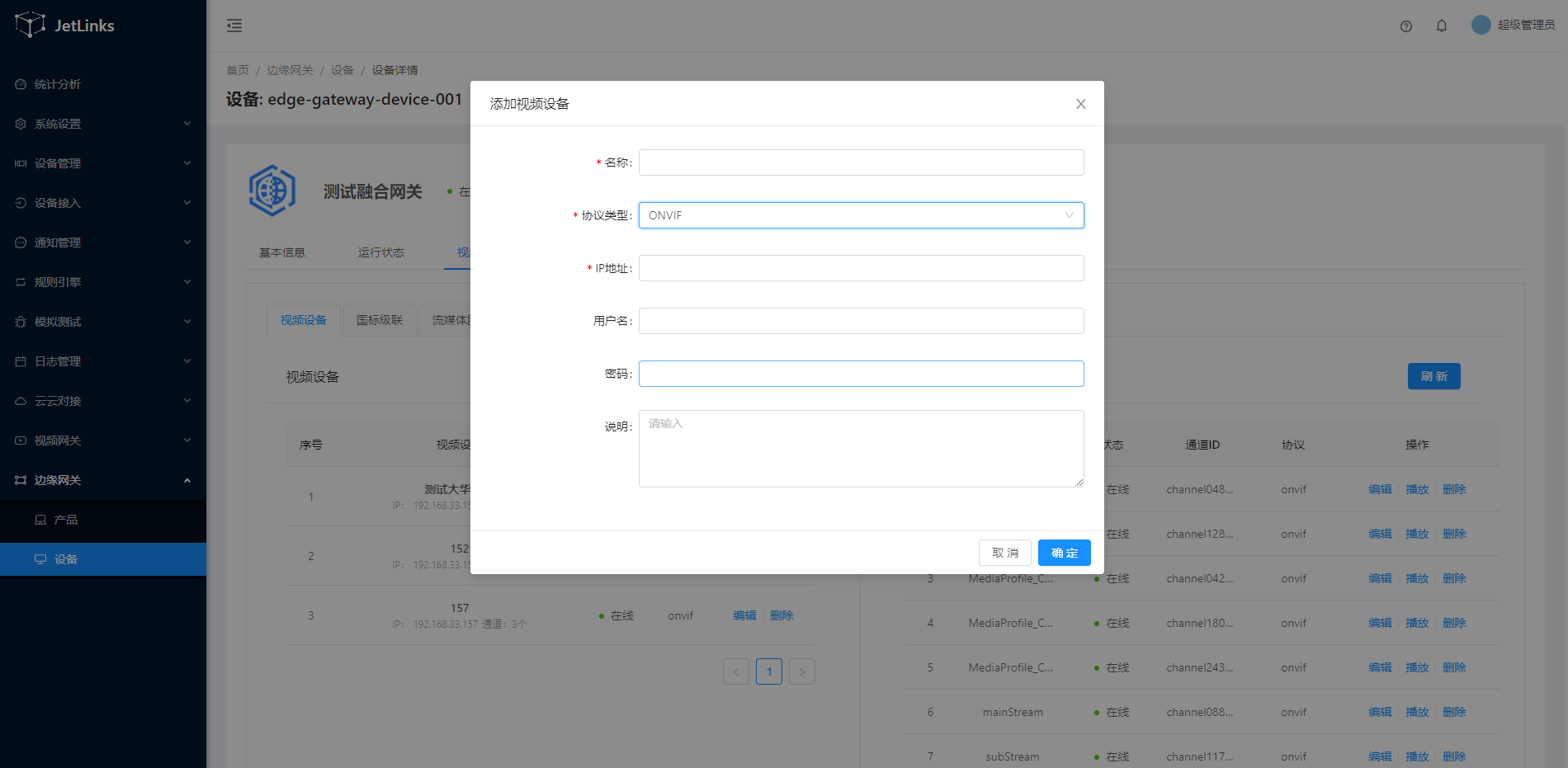The height and width of the screenshot is (768, 1568).
Task: Open help question mark icon
Action: tap(1406, 26)
